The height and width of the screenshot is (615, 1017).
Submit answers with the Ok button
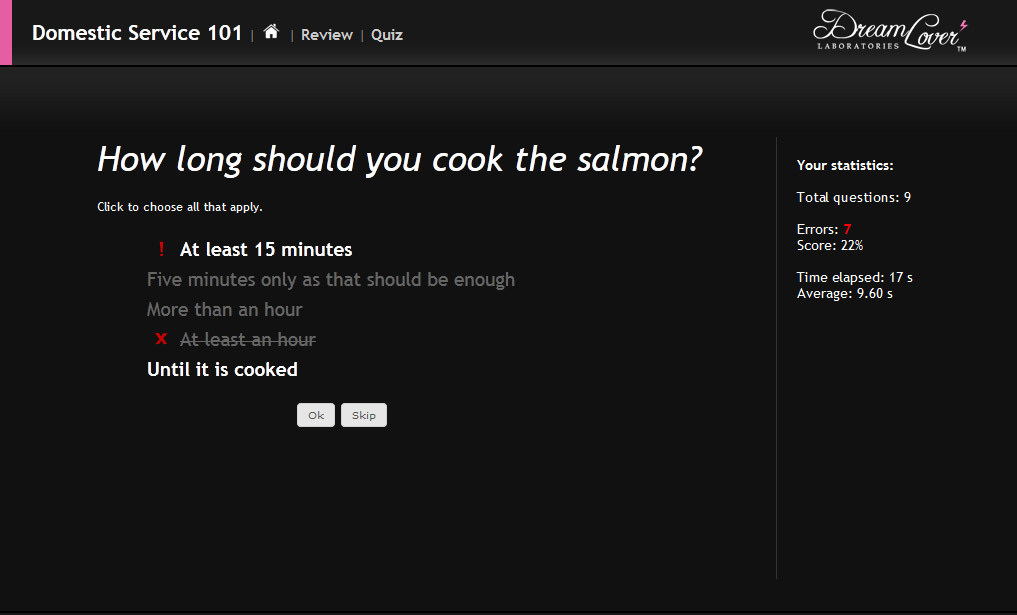(x=316, y=415)
